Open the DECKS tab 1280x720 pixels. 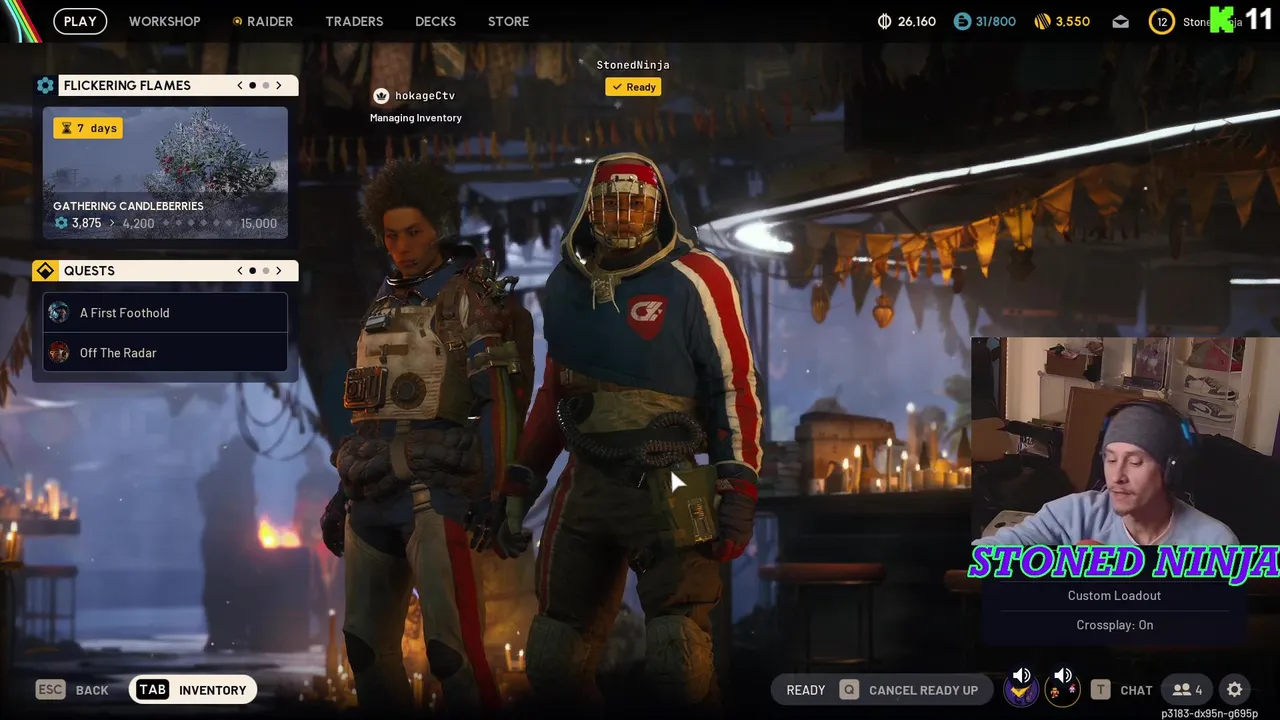tap(435, 21)
